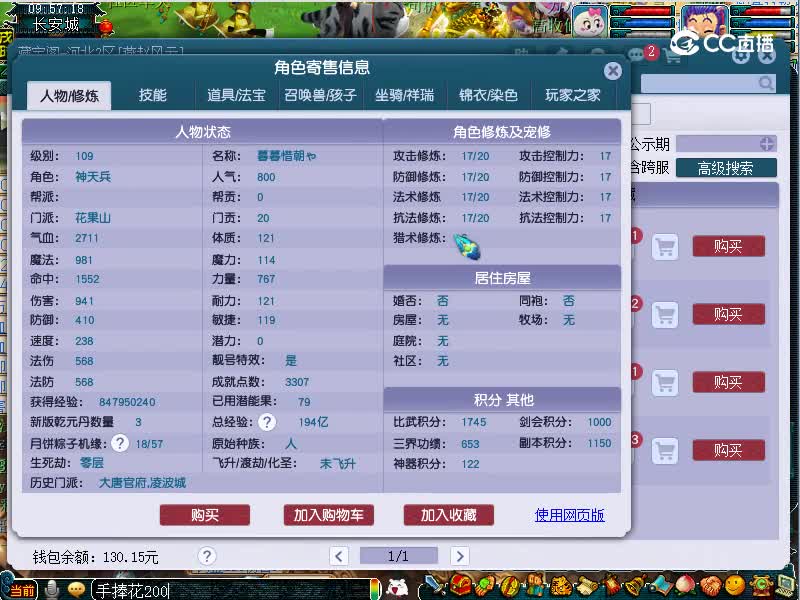
Task: Click the red 购买 button in the dialog
Action: pyautogui.click(x=205, y=515)
